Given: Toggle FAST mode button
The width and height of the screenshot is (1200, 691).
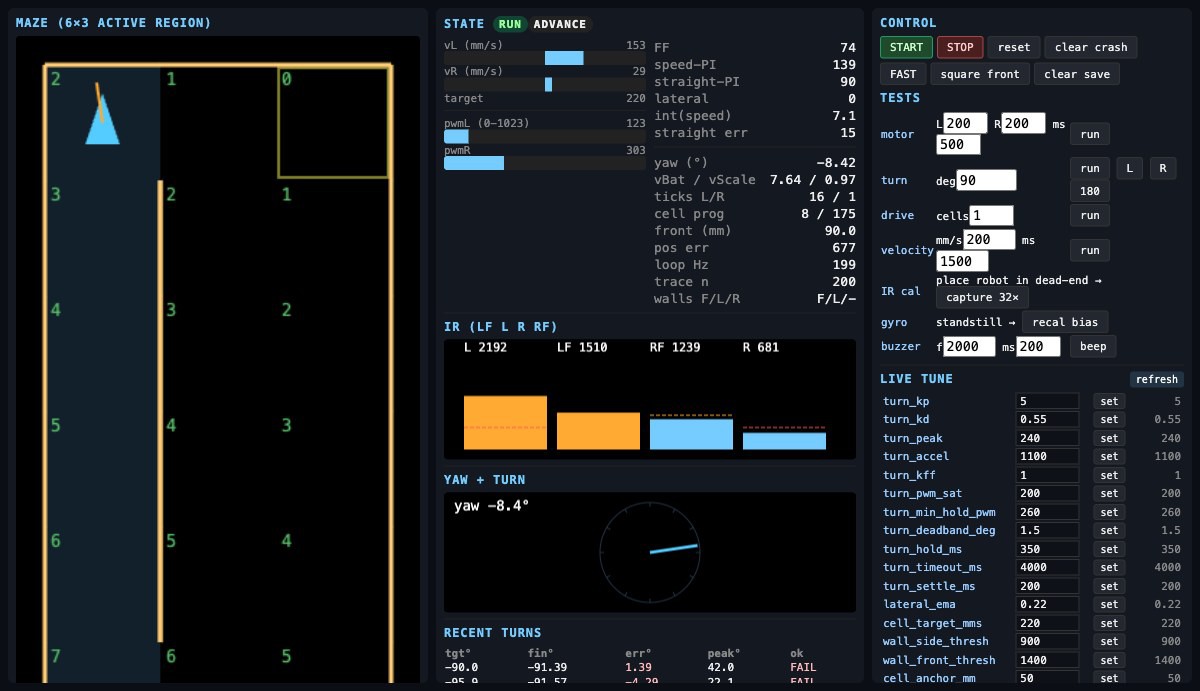Looking at the screenshot, I should tap(902, 74).
